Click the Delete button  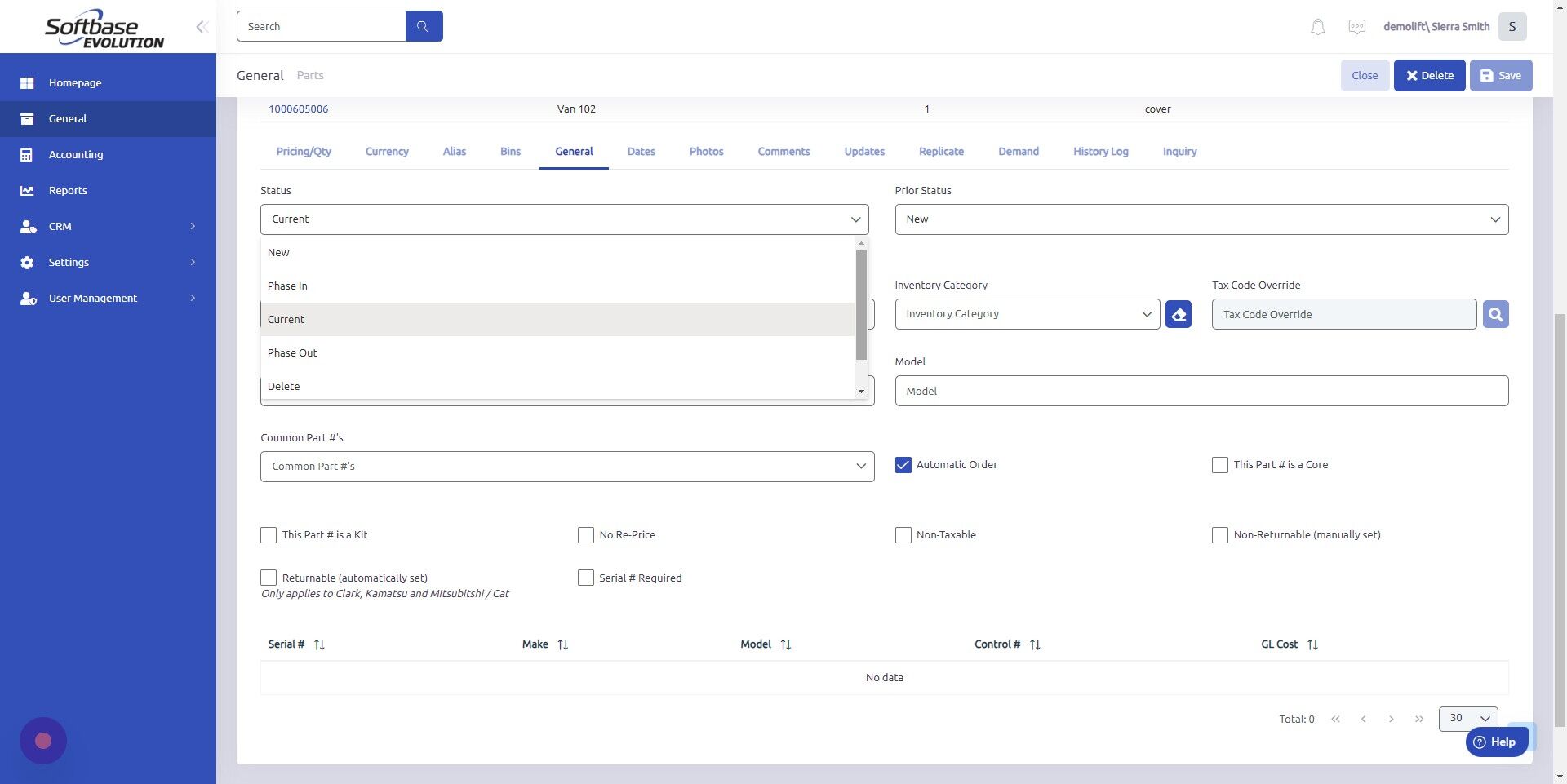tap(1429, 75)
